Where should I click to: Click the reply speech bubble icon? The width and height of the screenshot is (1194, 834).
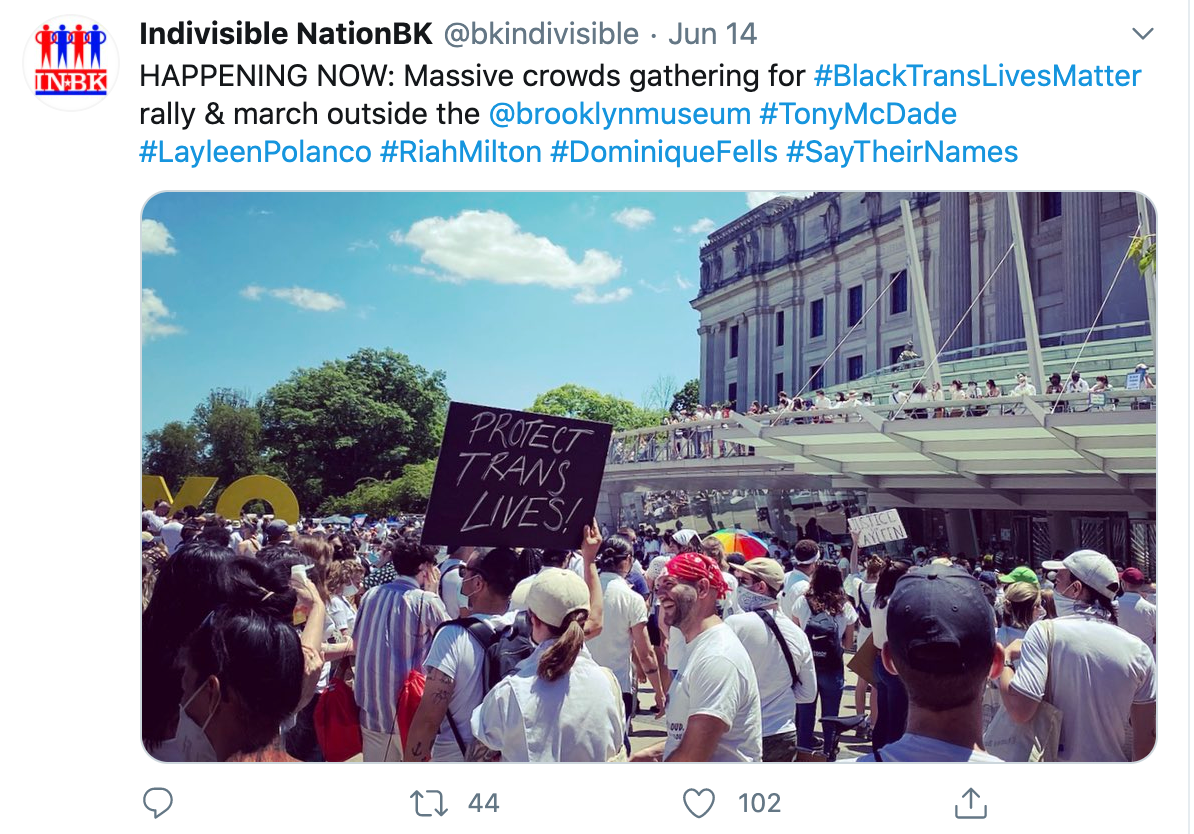pos(158,803)
